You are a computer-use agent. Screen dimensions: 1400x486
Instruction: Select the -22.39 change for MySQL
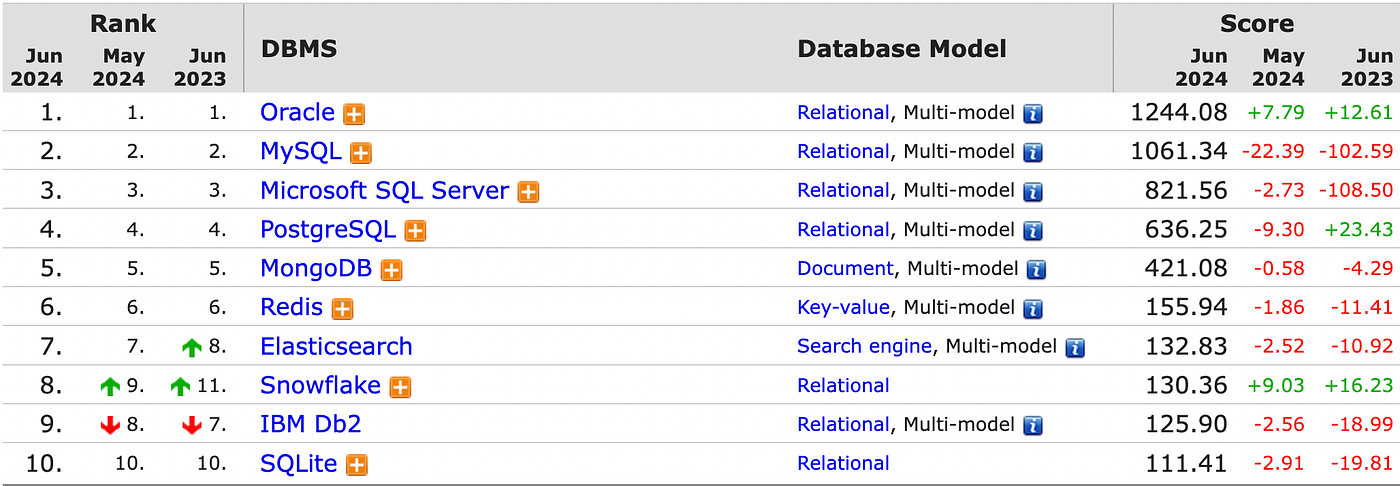(1272, 152)
